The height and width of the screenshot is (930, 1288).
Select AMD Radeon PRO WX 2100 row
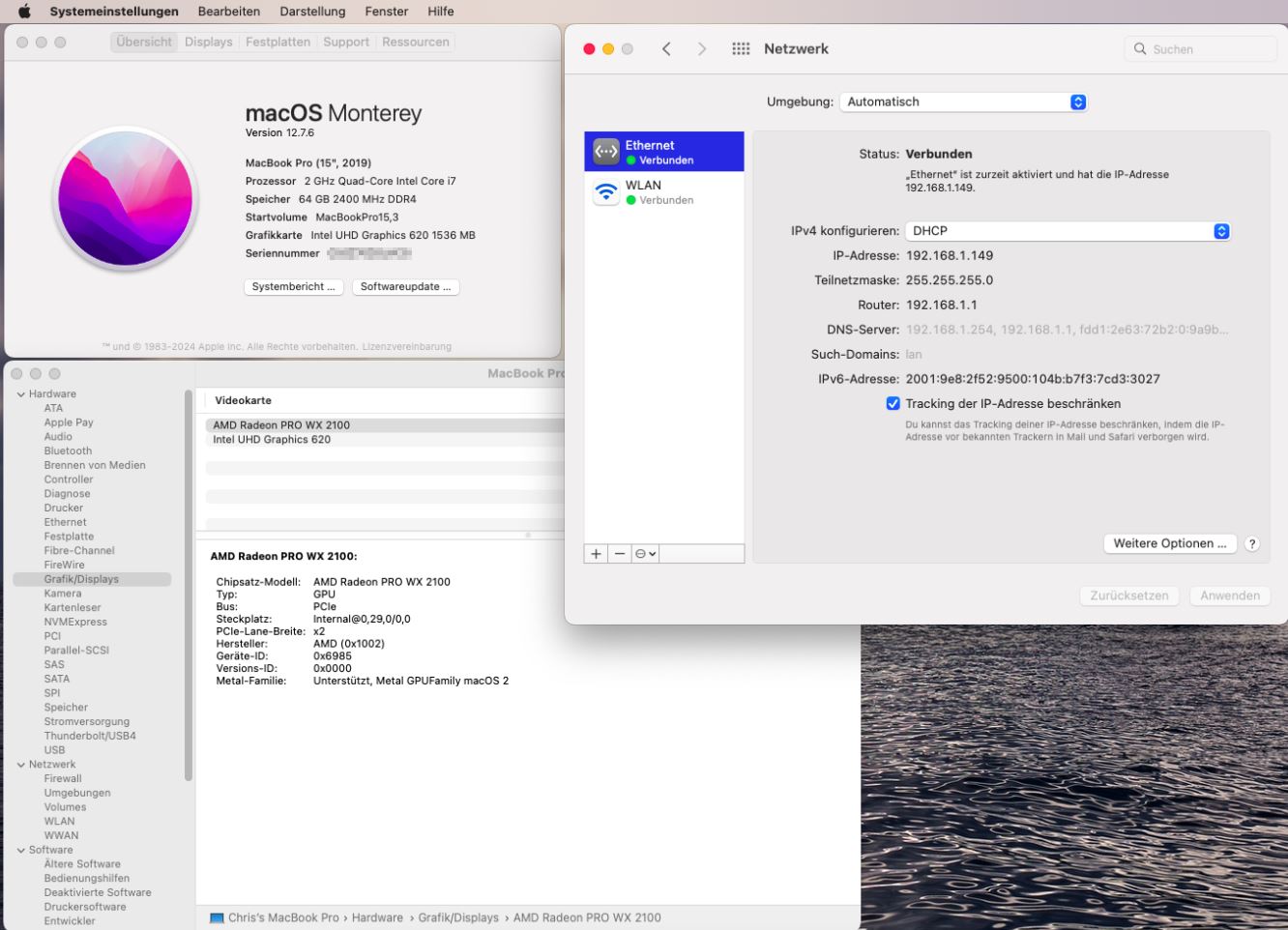pyautogui.click(x=385, y=425)
